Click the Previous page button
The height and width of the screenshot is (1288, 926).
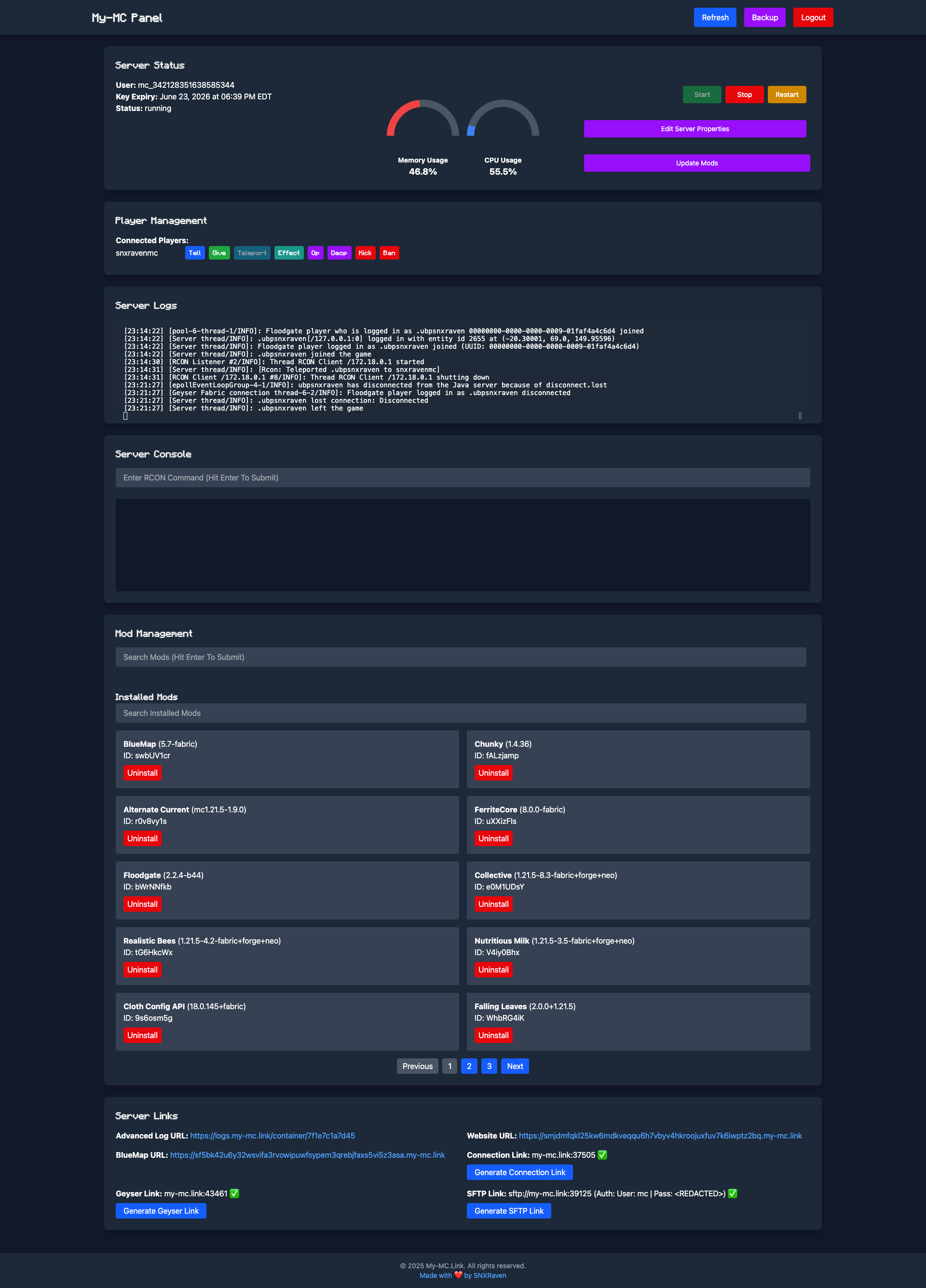[x=417, y=1066]
